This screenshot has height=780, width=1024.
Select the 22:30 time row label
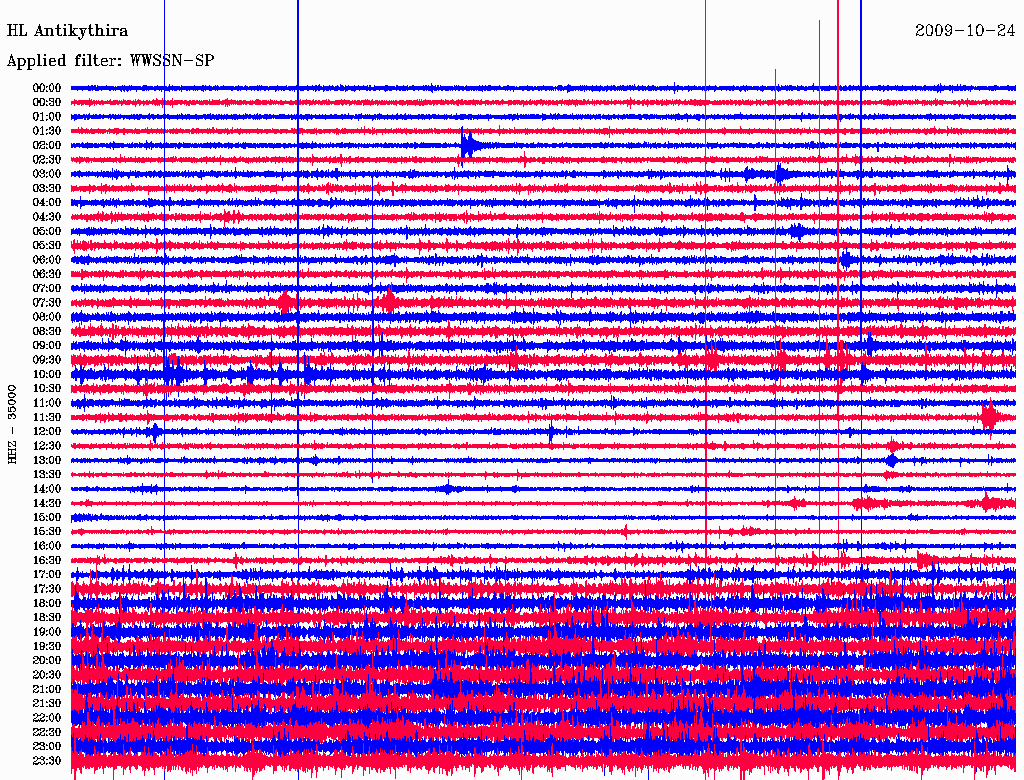click(x=47, y=732)
